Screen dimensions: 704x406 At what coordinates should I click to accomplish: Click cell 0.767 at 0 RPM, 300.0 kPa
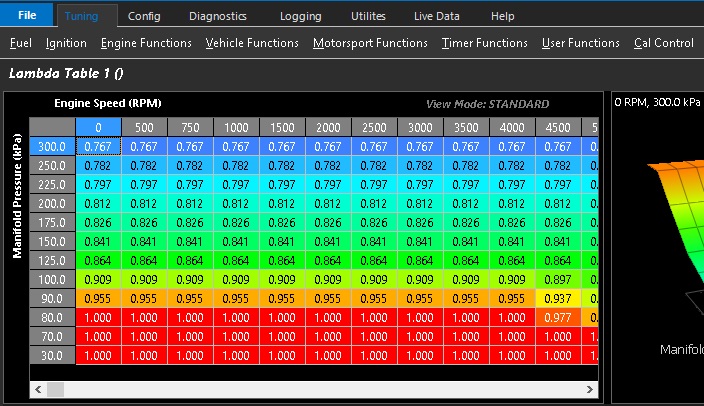click(x=98, y=146)
